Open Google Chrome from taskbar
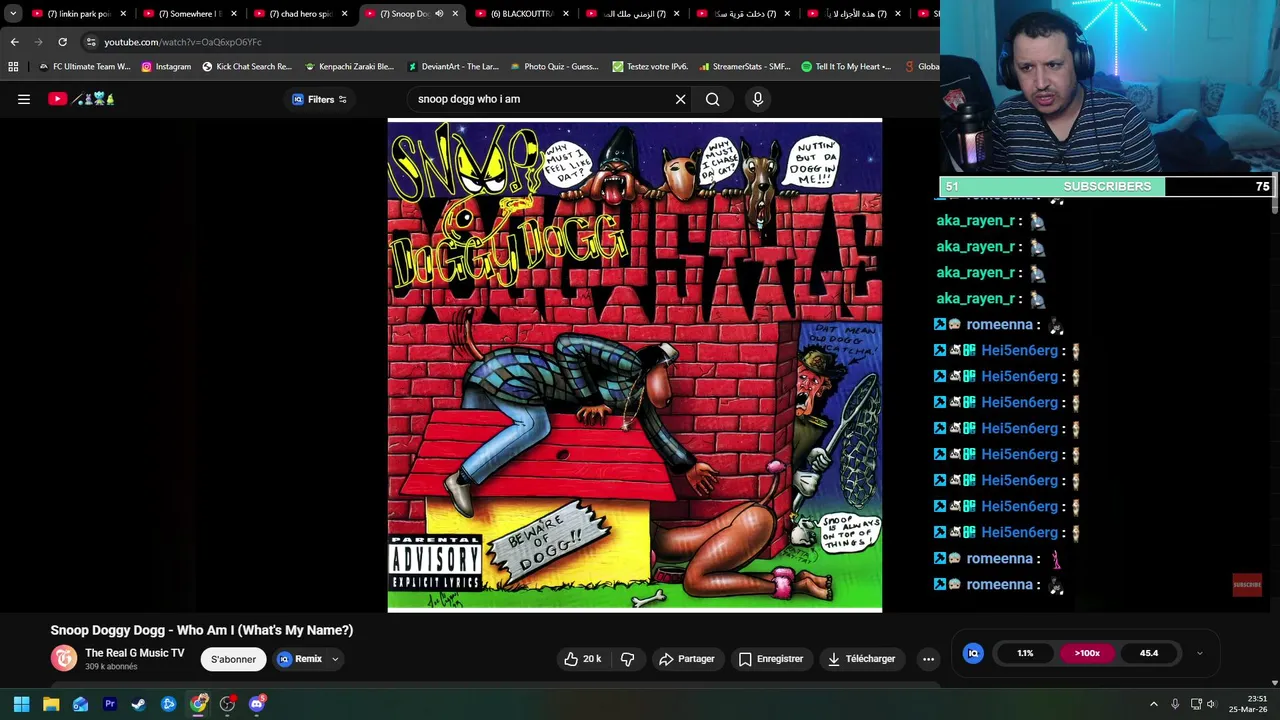The image size is (1280, 720). click(198, 704)
